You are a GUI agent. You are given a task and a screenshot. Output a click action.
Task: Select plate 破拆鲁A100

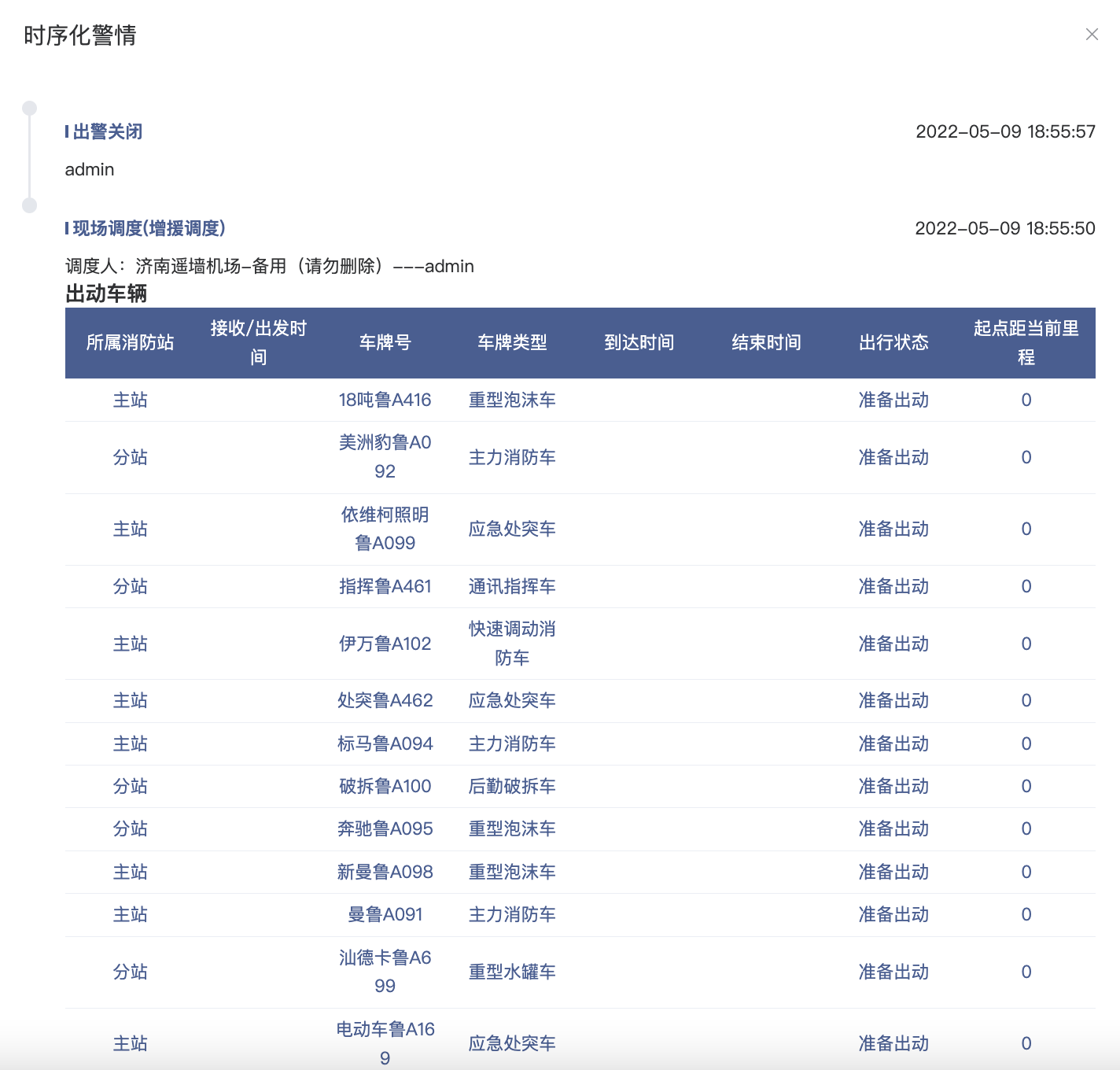coord(385,786)
